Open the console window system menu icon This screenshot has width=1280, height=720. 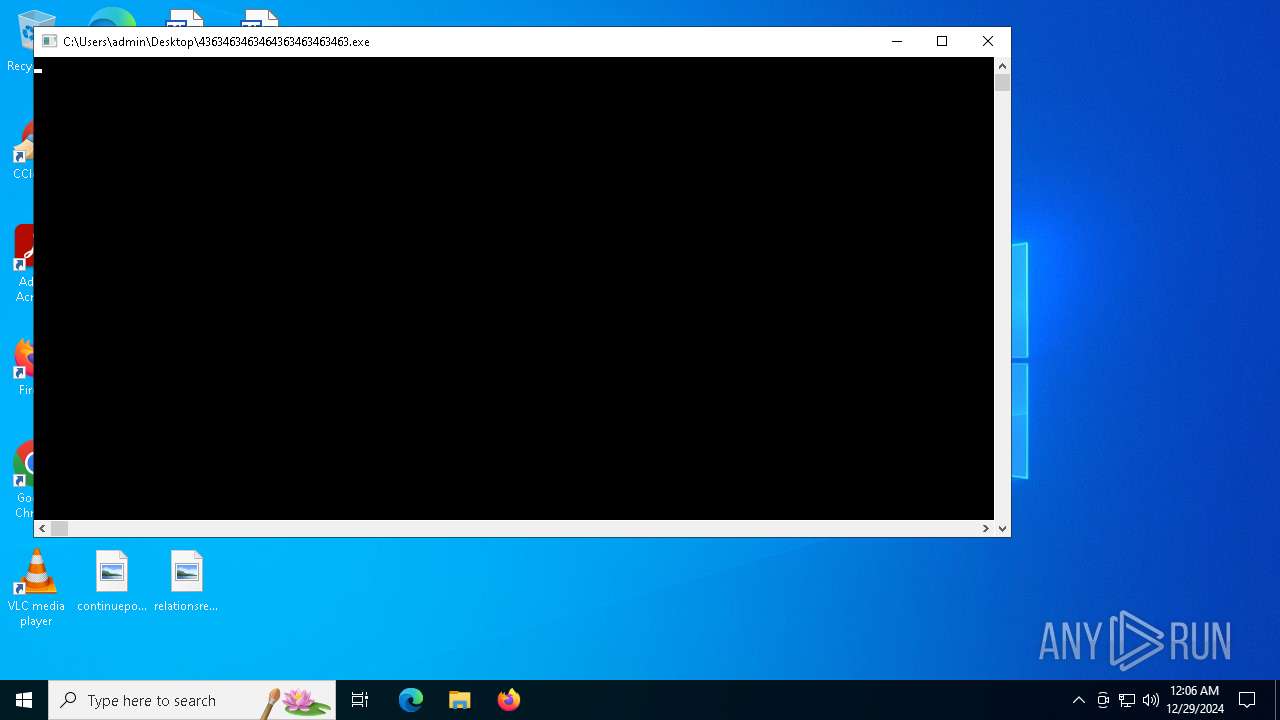[x=49, y=42]
